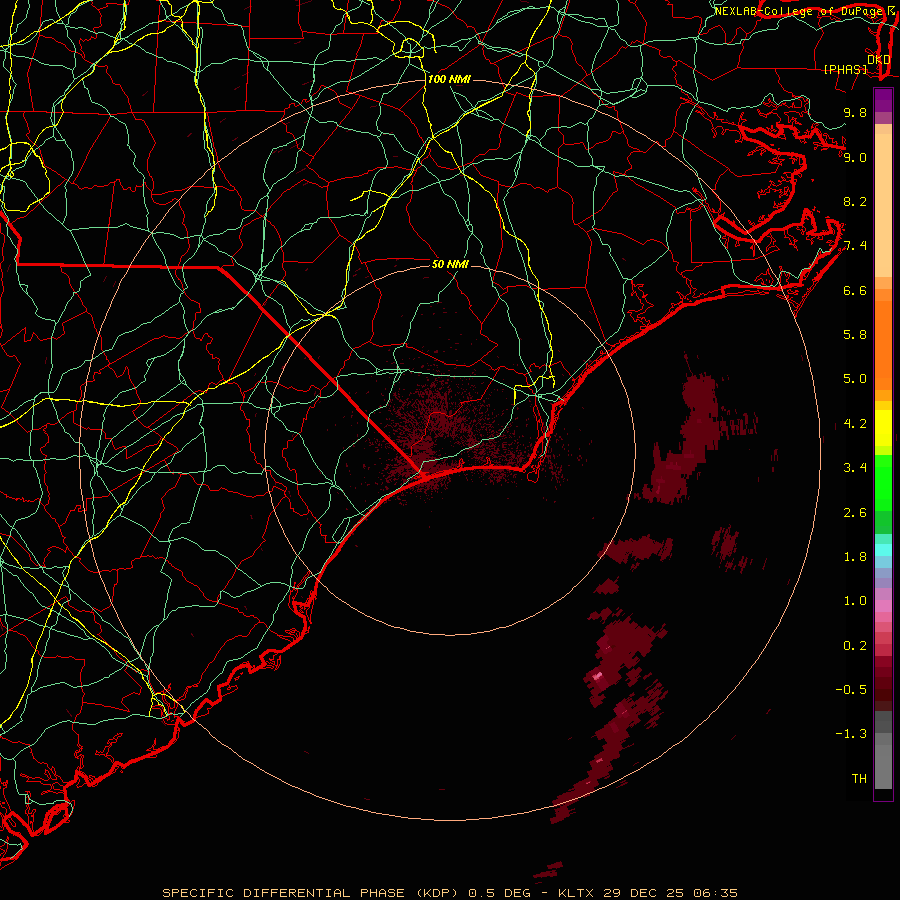Click the 7.4 value on the scale
The height and width of the screenshot is (900, 900).
pyautogui.click(x=855, y=246)
